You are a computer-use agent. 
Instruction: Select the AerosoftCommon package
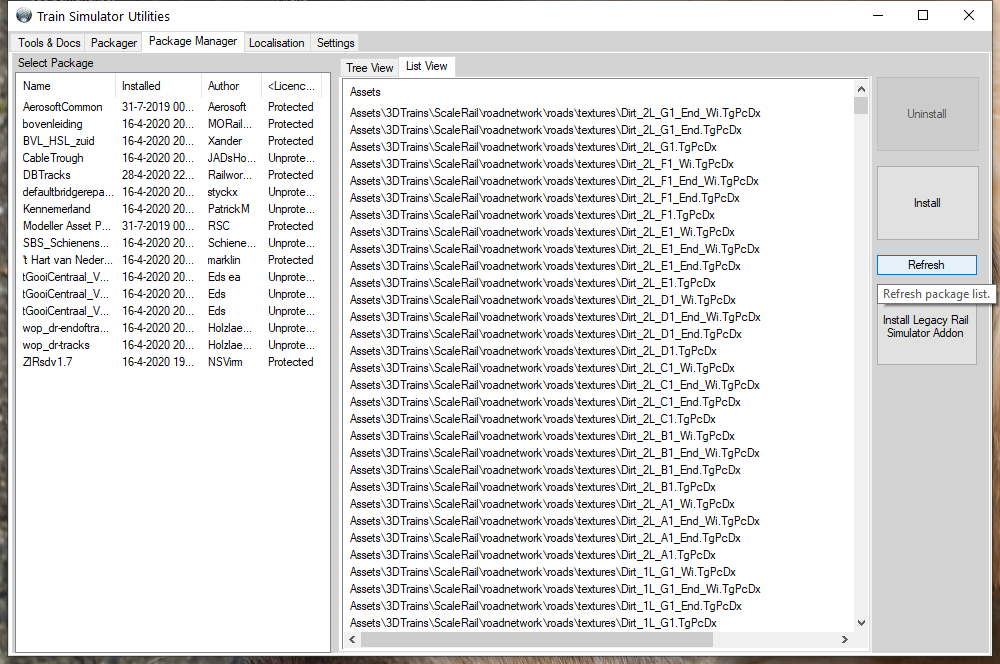[62, 107]
